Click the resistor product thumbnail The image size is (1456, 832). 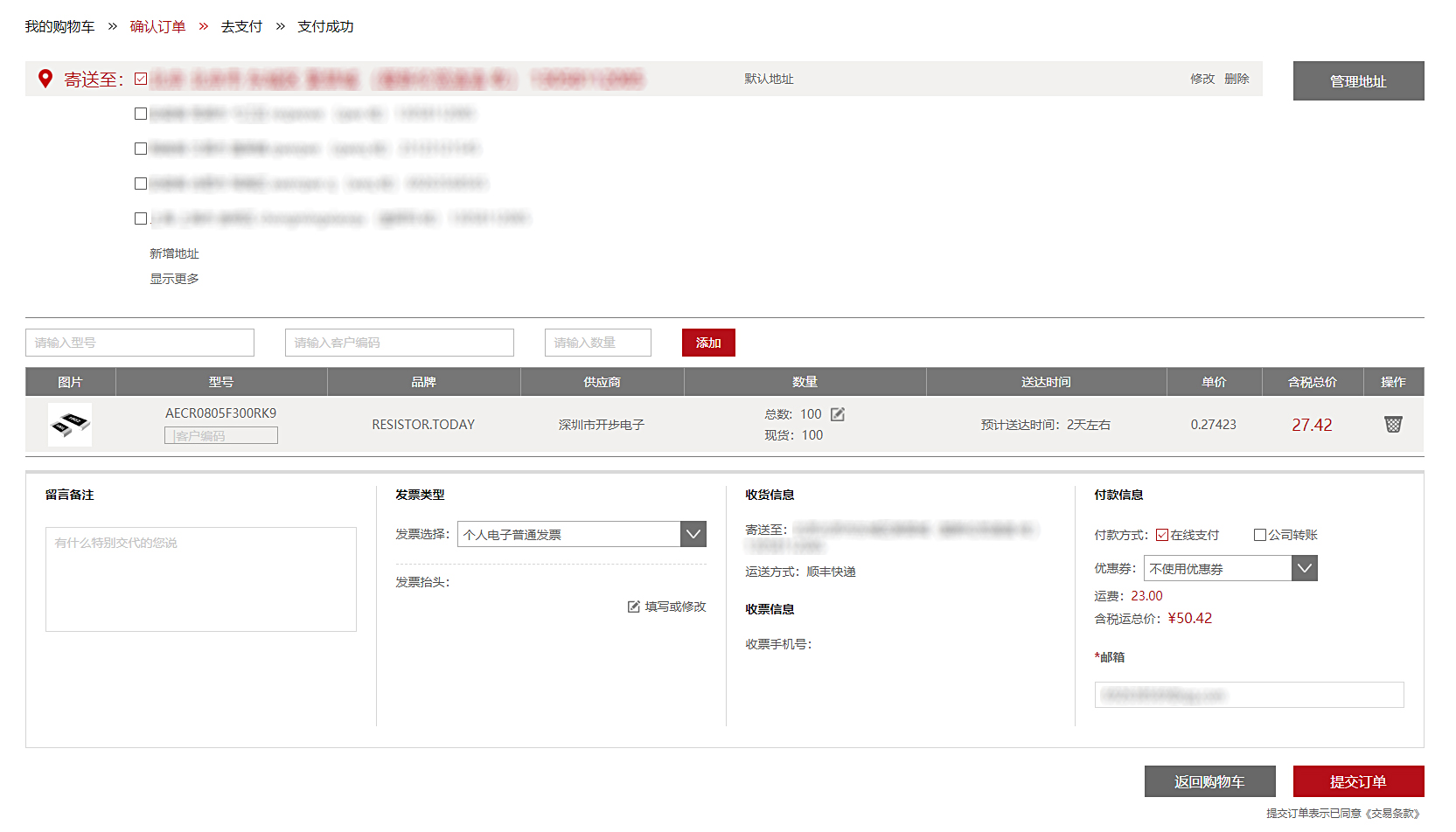70,425
